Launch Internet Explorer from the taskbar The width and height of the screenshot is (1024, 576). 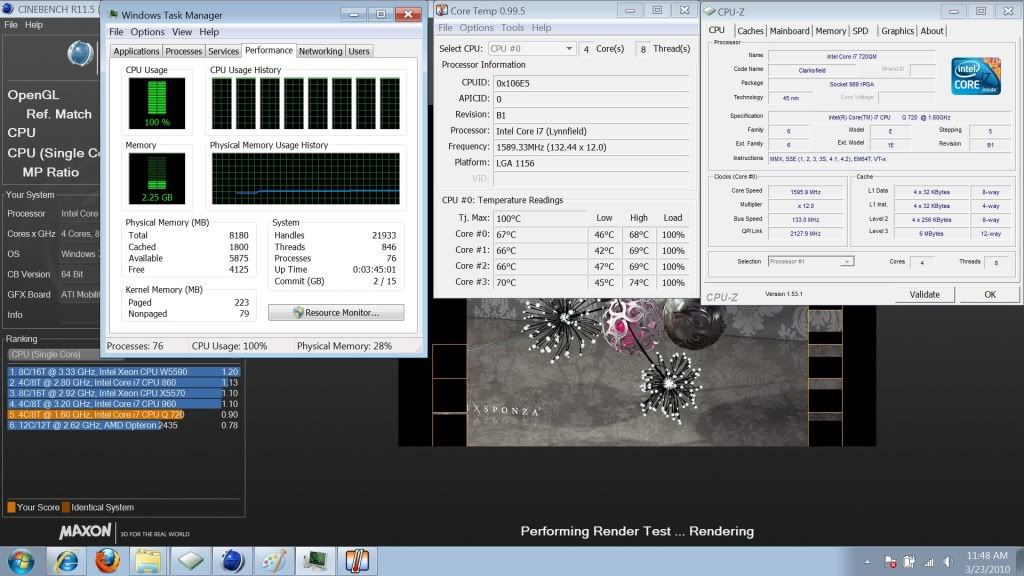pyautogui.click(x=67, y=561)
